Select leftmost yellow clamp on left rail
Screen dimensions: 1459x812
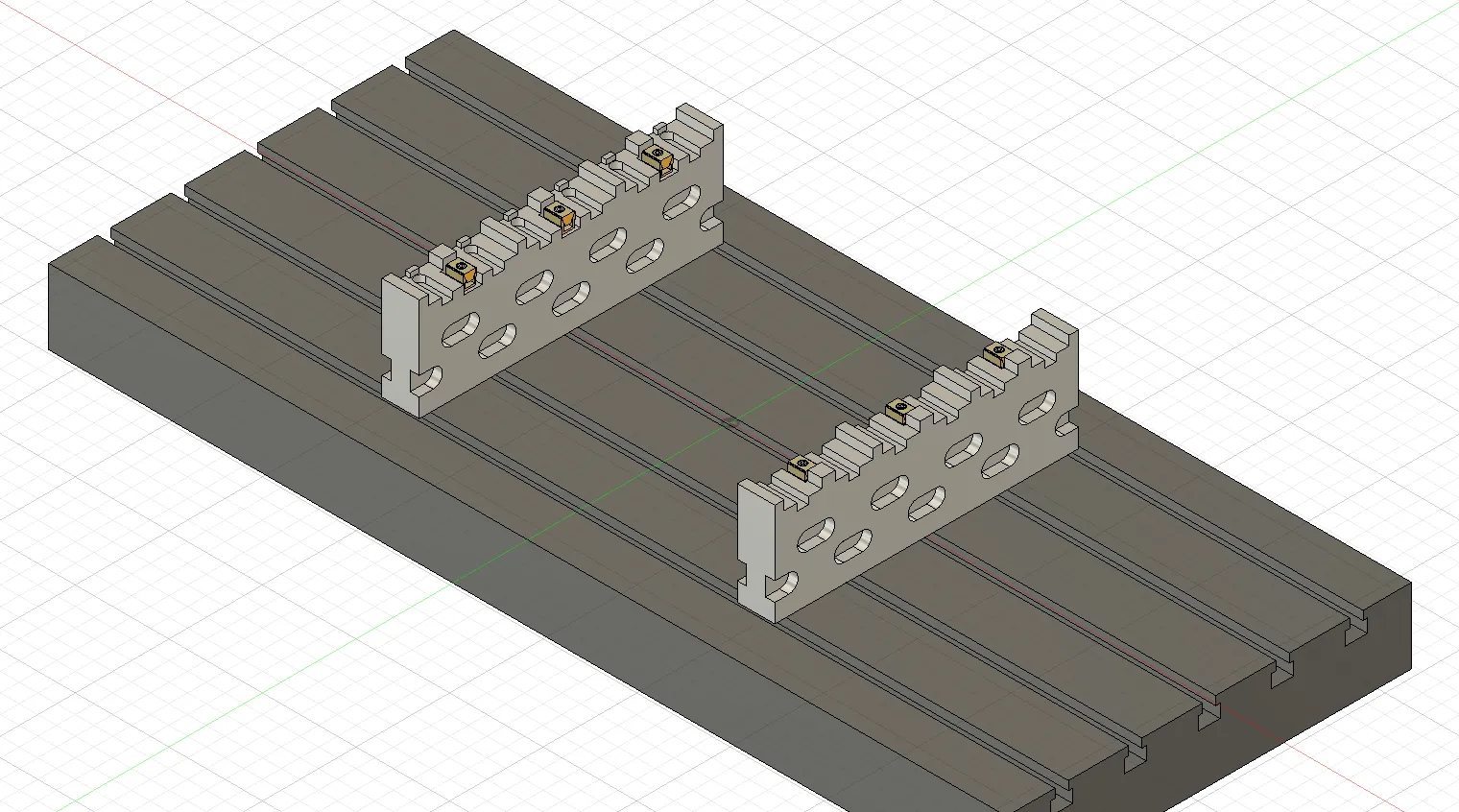[462, 272]
